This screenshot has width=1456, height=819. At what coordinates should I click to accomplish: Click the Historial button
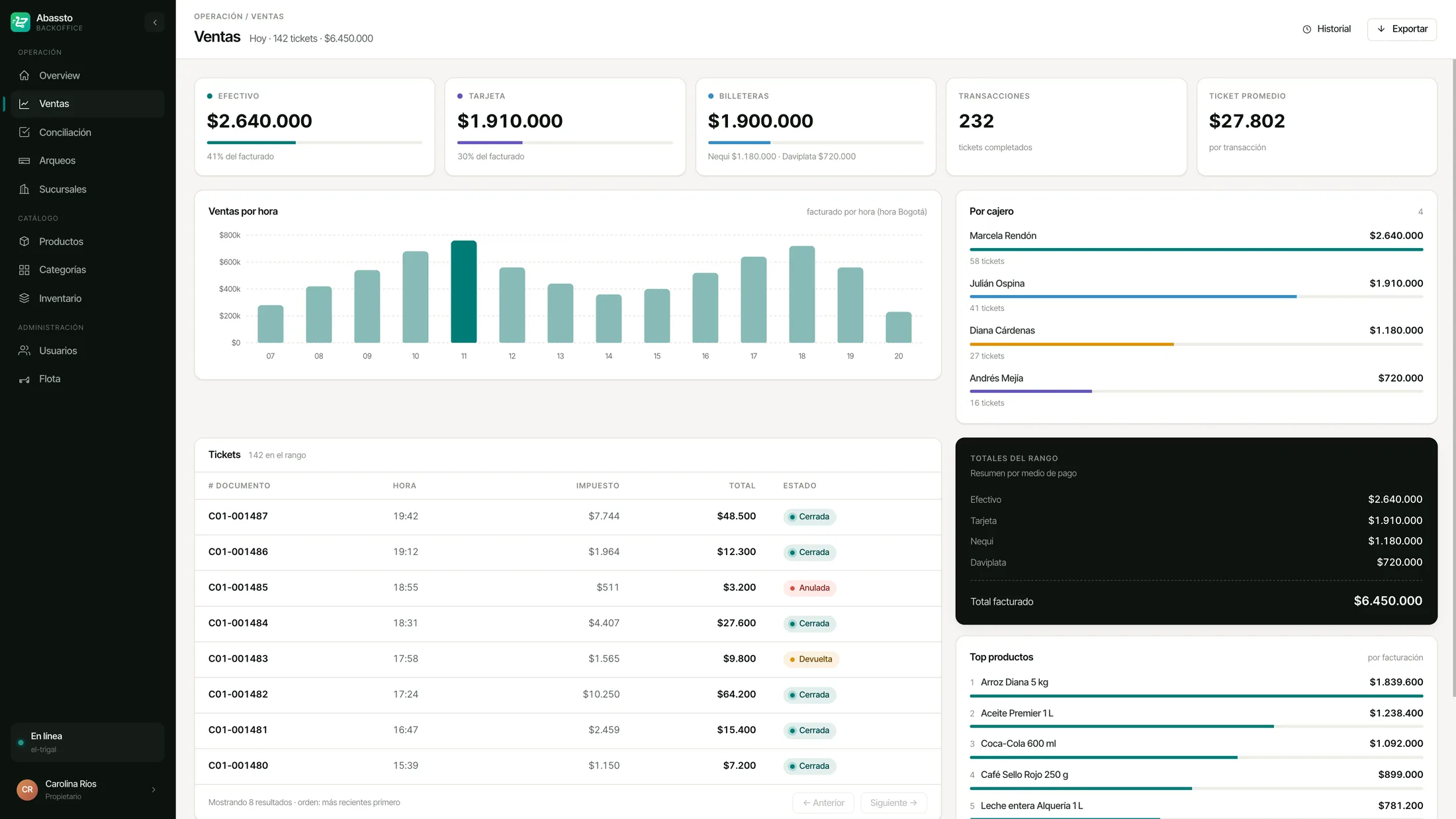coord(1327,29)
